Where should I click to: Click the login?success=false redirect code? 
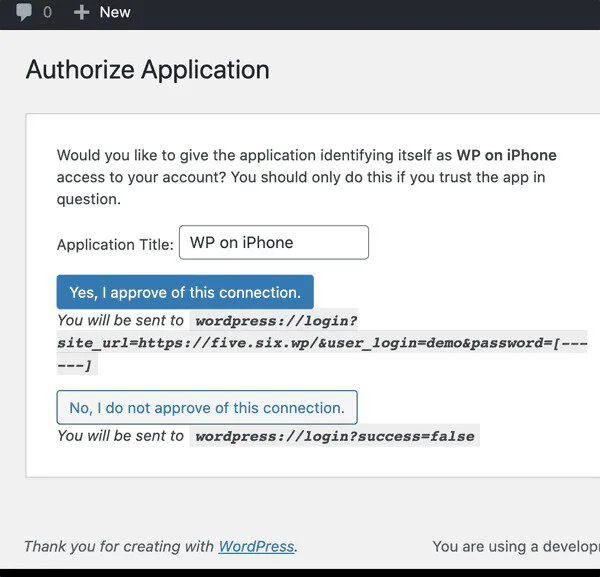click(x=335, y=436)
